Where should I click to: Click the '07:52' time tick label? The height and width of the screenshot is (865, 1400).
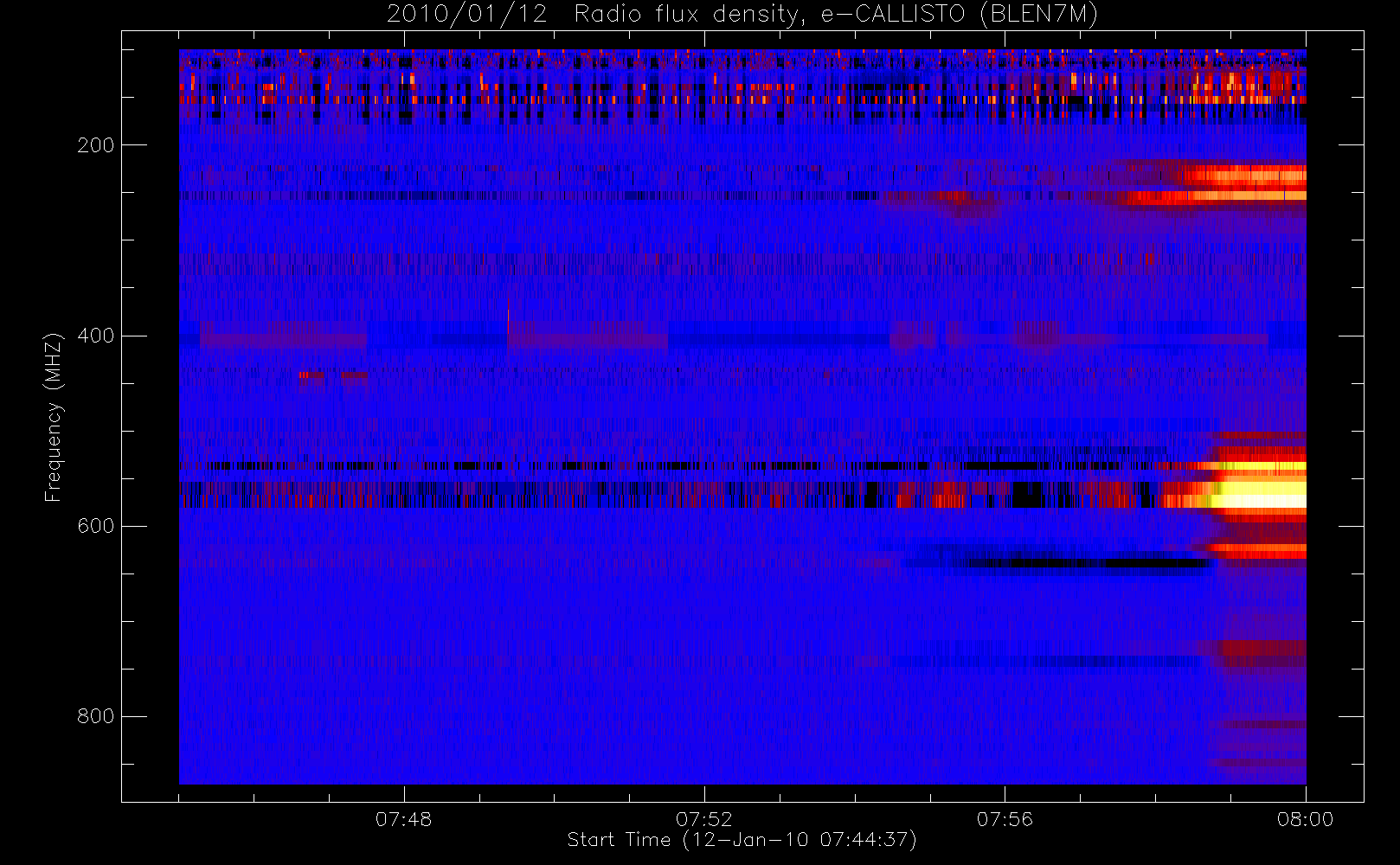click(704, 819)
